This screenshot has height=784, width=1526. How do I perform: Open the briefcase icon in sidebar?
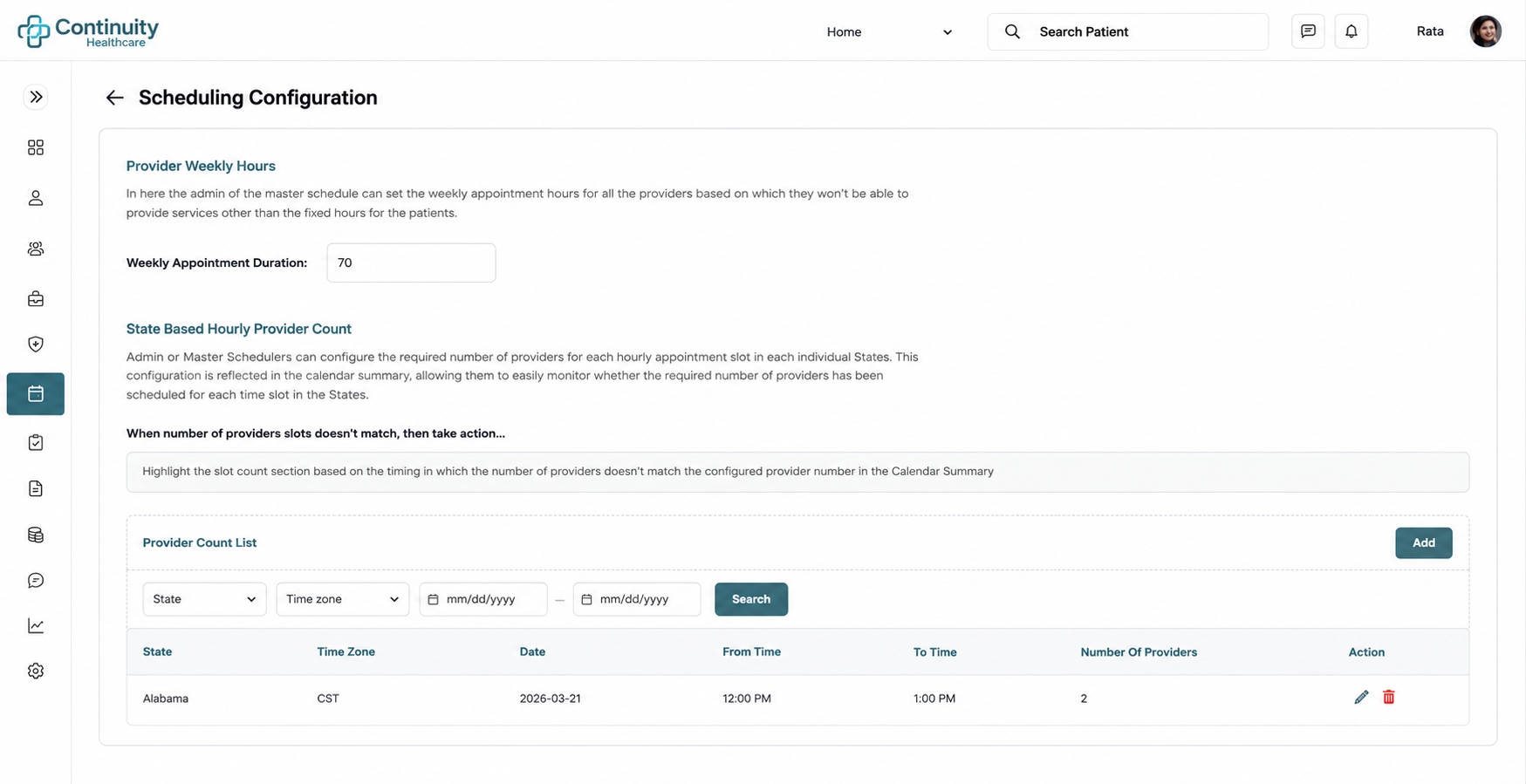[36, 299]
